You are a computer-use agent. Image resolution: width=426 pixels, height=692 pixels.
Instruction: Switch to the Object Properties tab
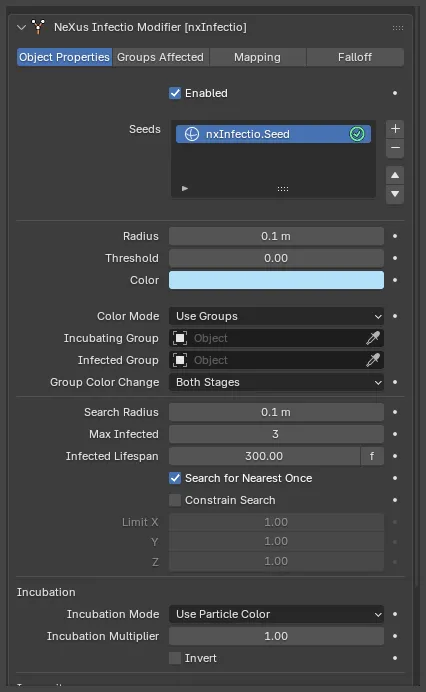[x=64, y=57]
